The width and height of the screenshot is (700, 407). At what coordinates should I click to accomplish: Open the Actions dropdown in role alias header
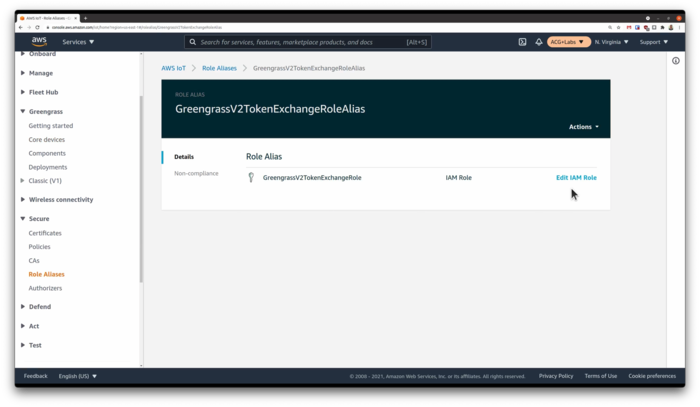click(583, 127)
